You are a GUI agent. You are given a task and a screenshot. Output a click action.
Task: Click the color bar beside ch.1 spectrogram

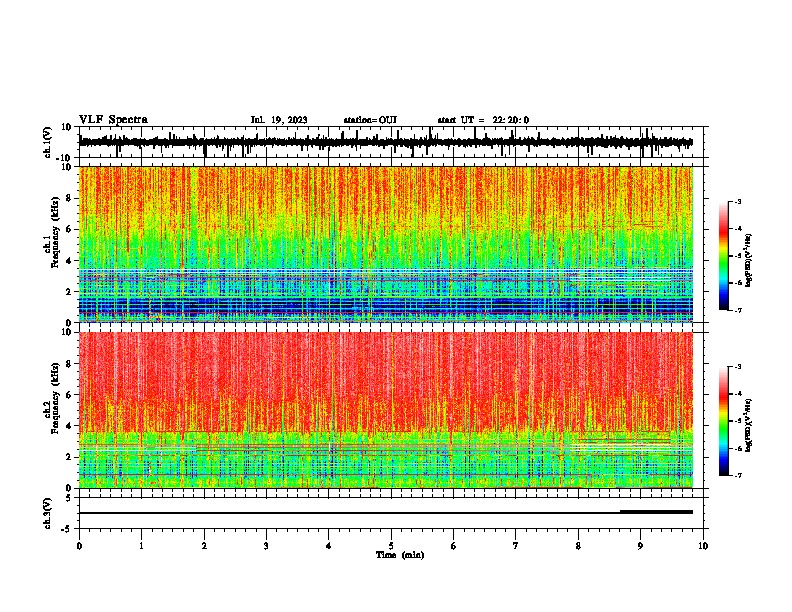(724, 256)
